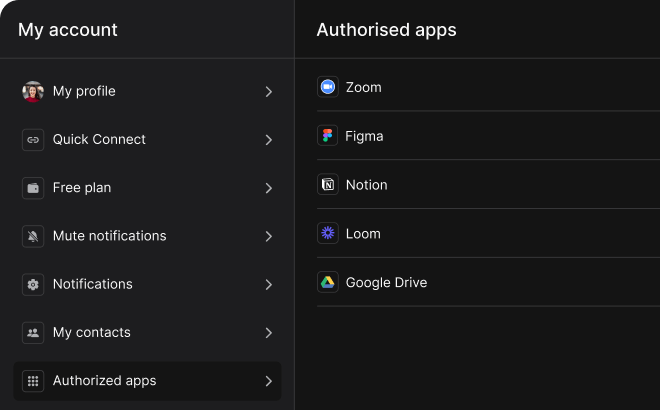Click the Figma app icon
The height and width of the screenshot is (410, 660).
pos(327,136)
